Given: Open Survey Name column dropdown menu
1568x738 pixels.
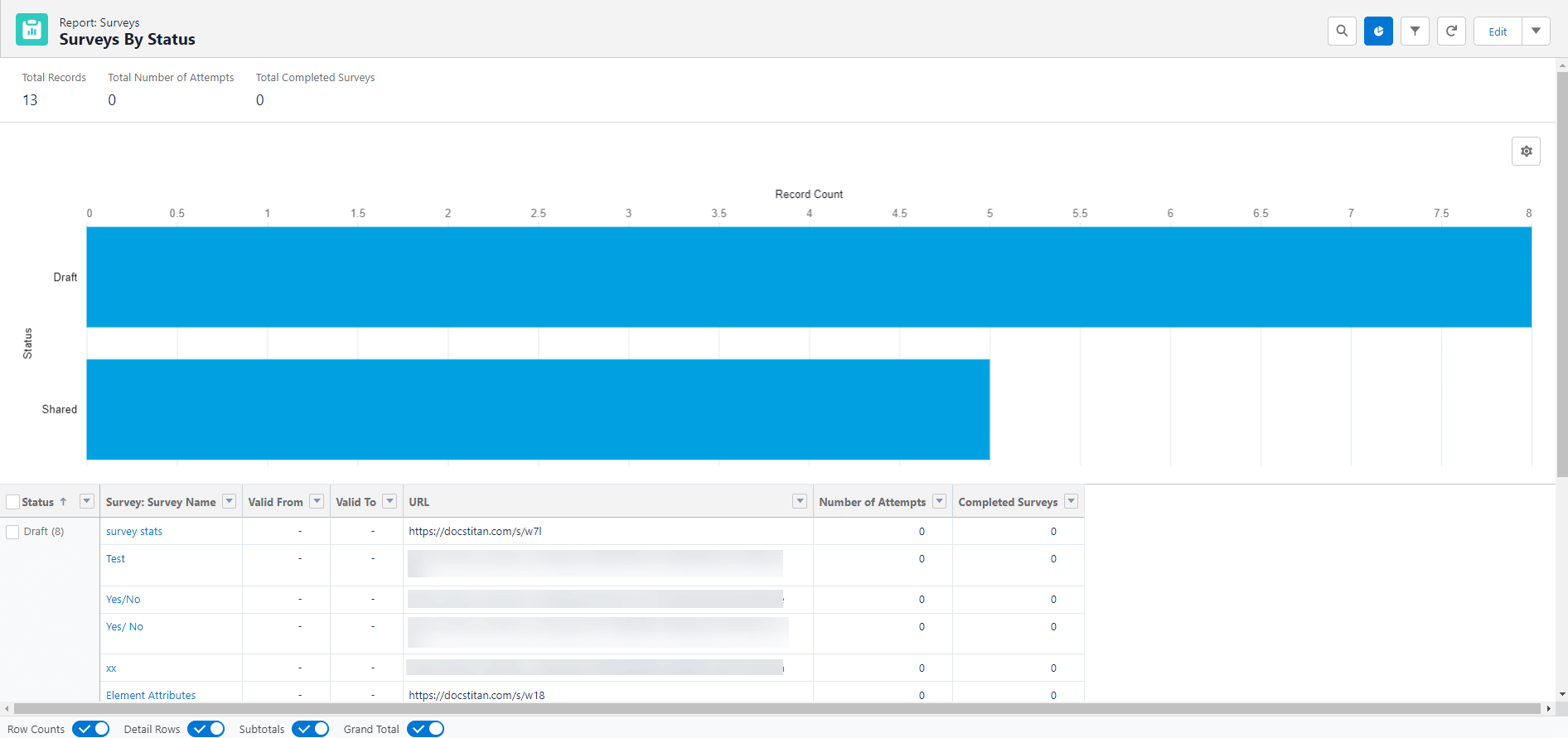Looking at the screenshot, I should tap(230, 502).
